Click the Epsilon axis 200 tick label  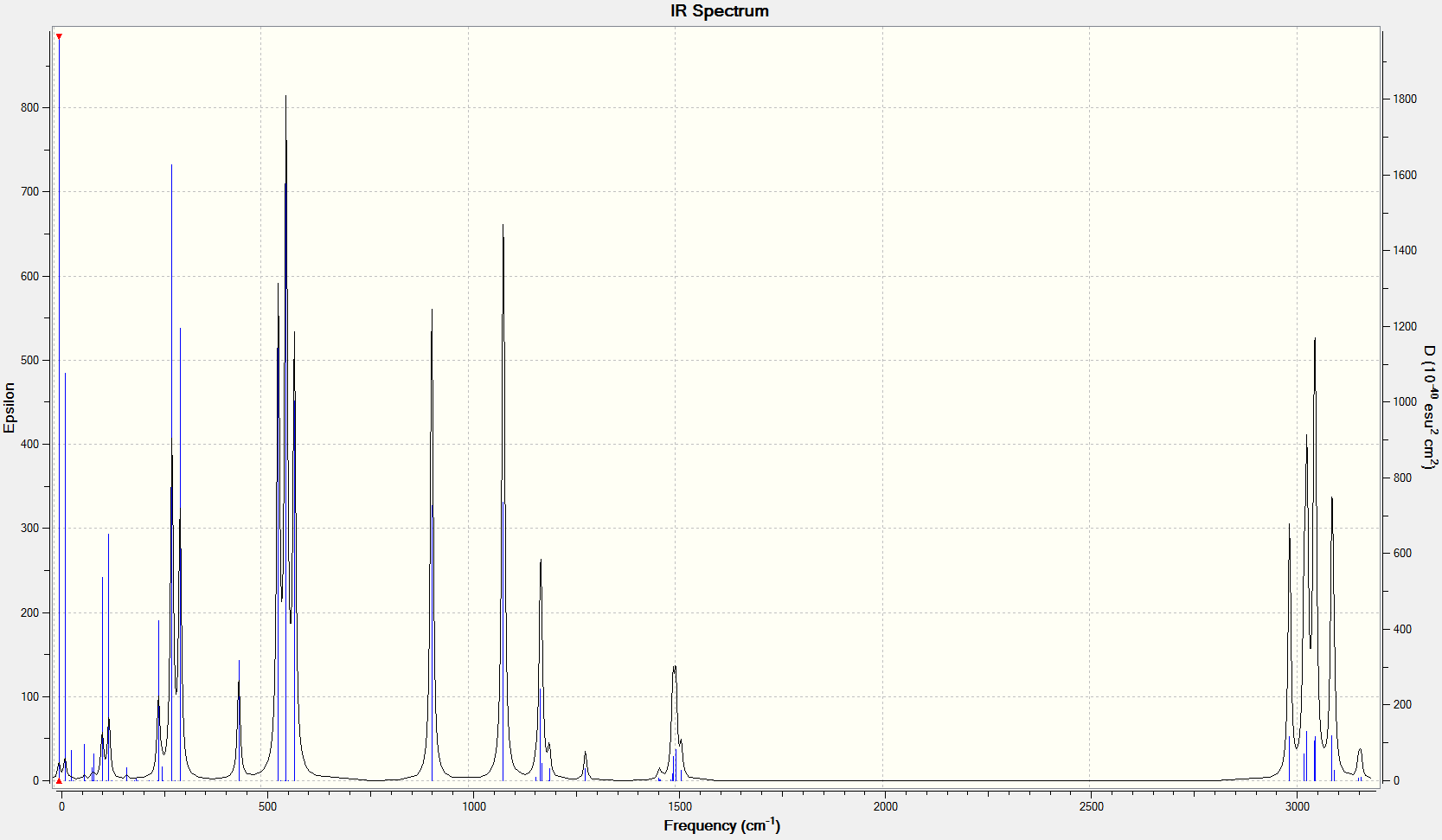[x=30, y=612]
